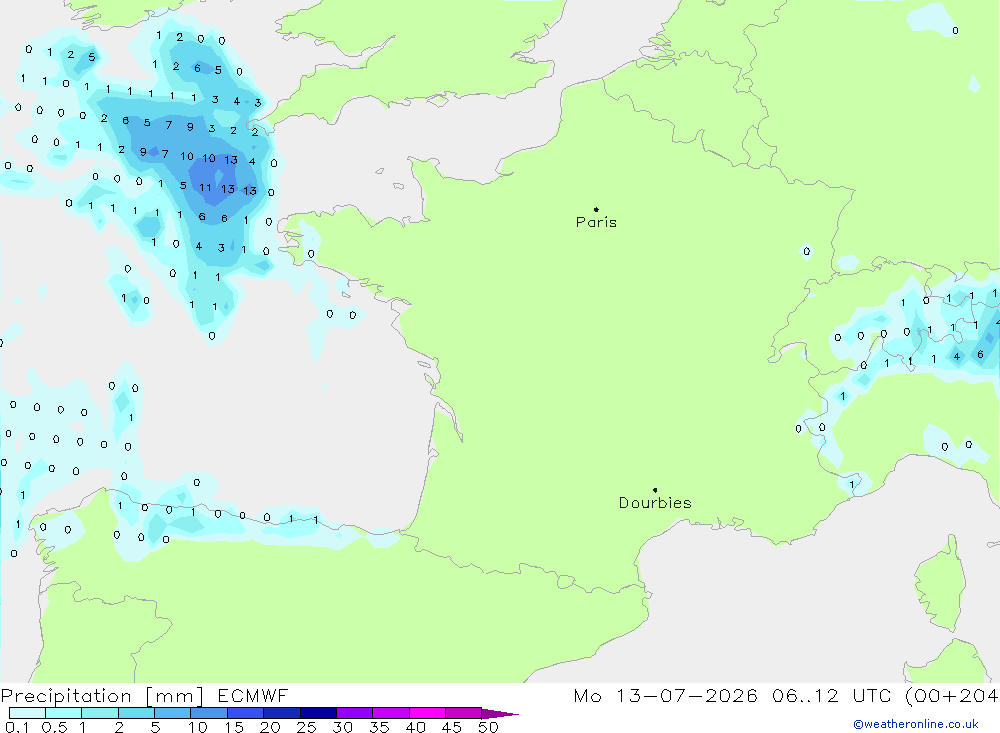The height and width of the screenshot is (733, 1000).
Task: Pick the 30–35 mm legend swatch
Action: pyautogui.click(x=354, y=713)
